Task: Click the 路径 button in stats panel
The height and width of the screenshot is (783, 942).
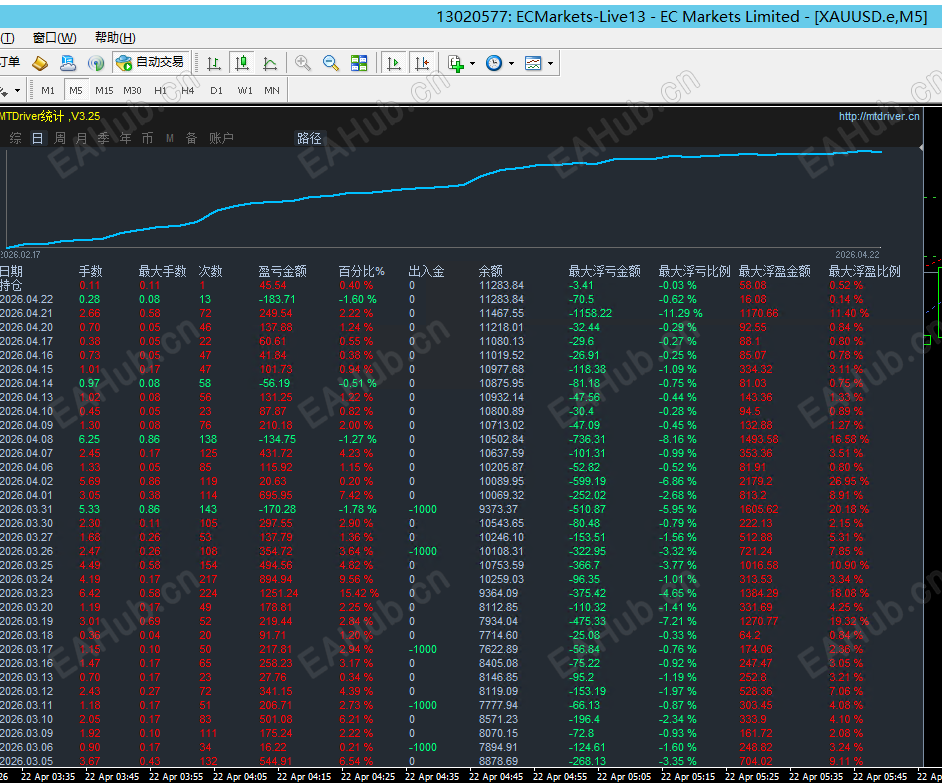Action: point(309,138)
